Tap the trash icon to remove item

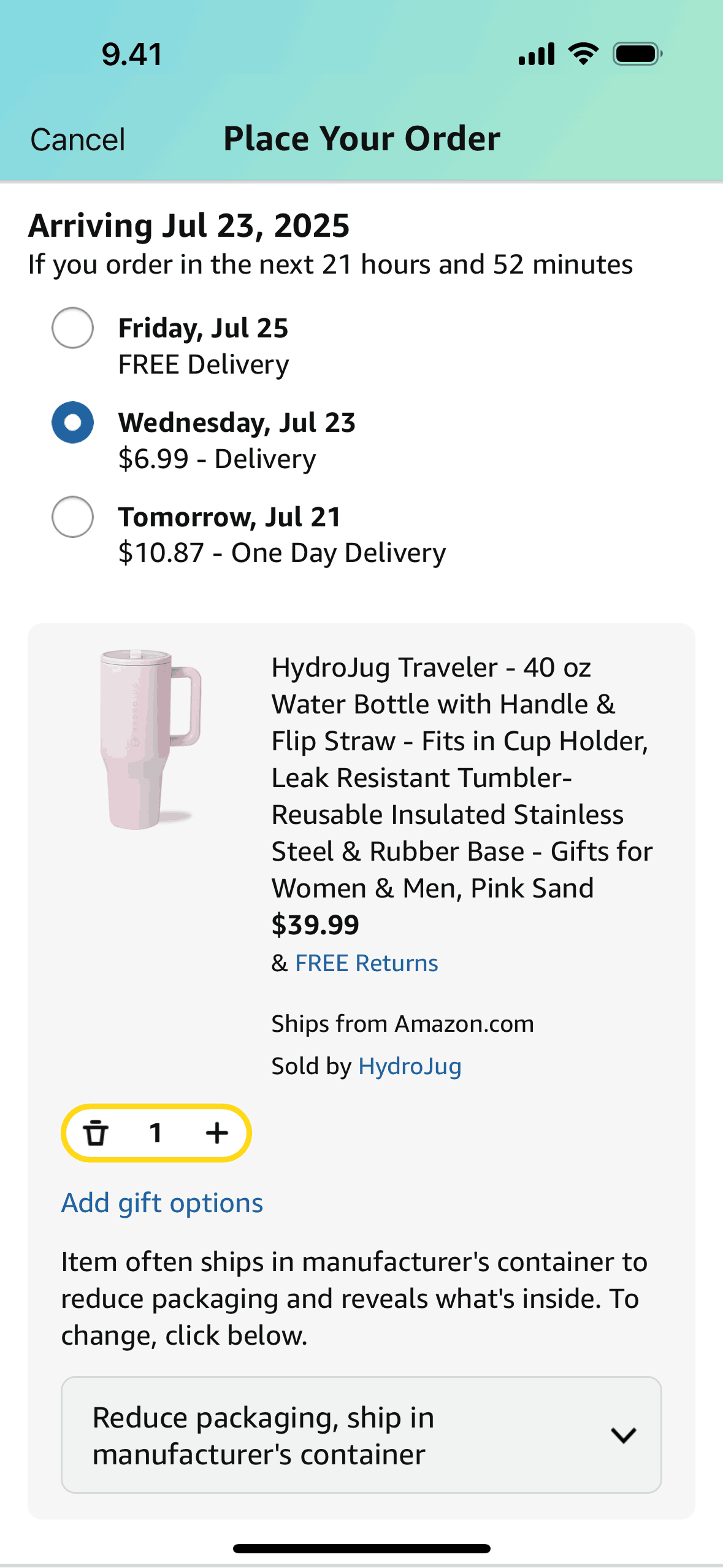click(96, 1132)
